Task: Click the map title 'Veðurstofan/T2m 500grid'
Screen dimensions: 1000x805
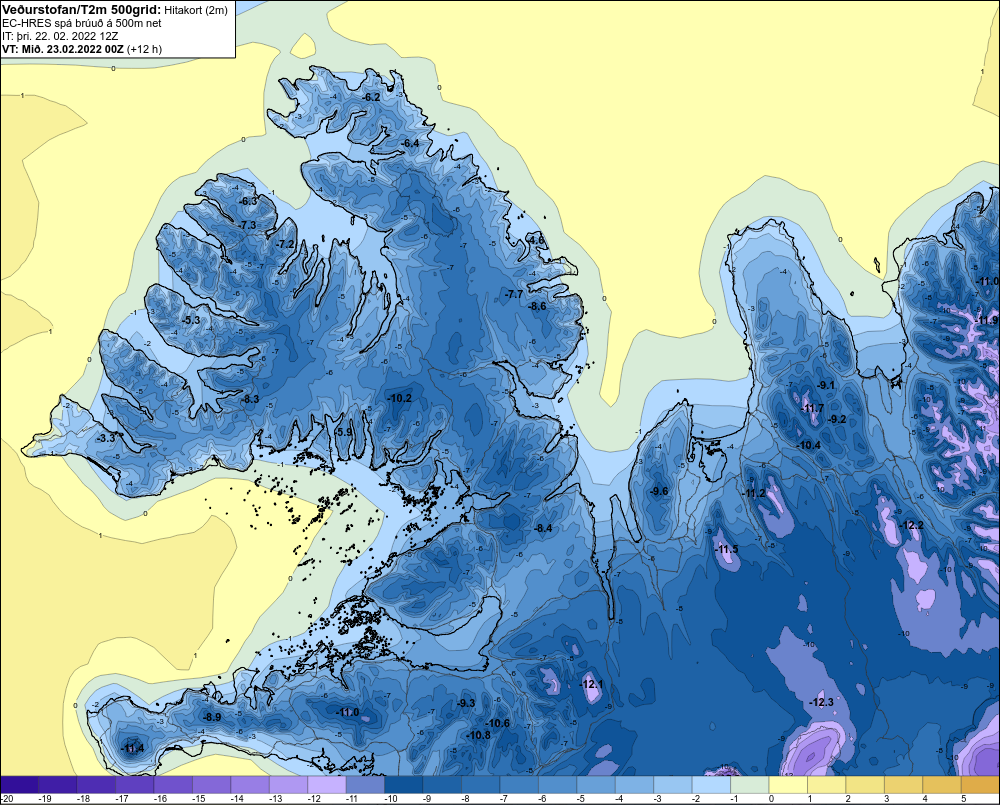Action: coord(81,10)
